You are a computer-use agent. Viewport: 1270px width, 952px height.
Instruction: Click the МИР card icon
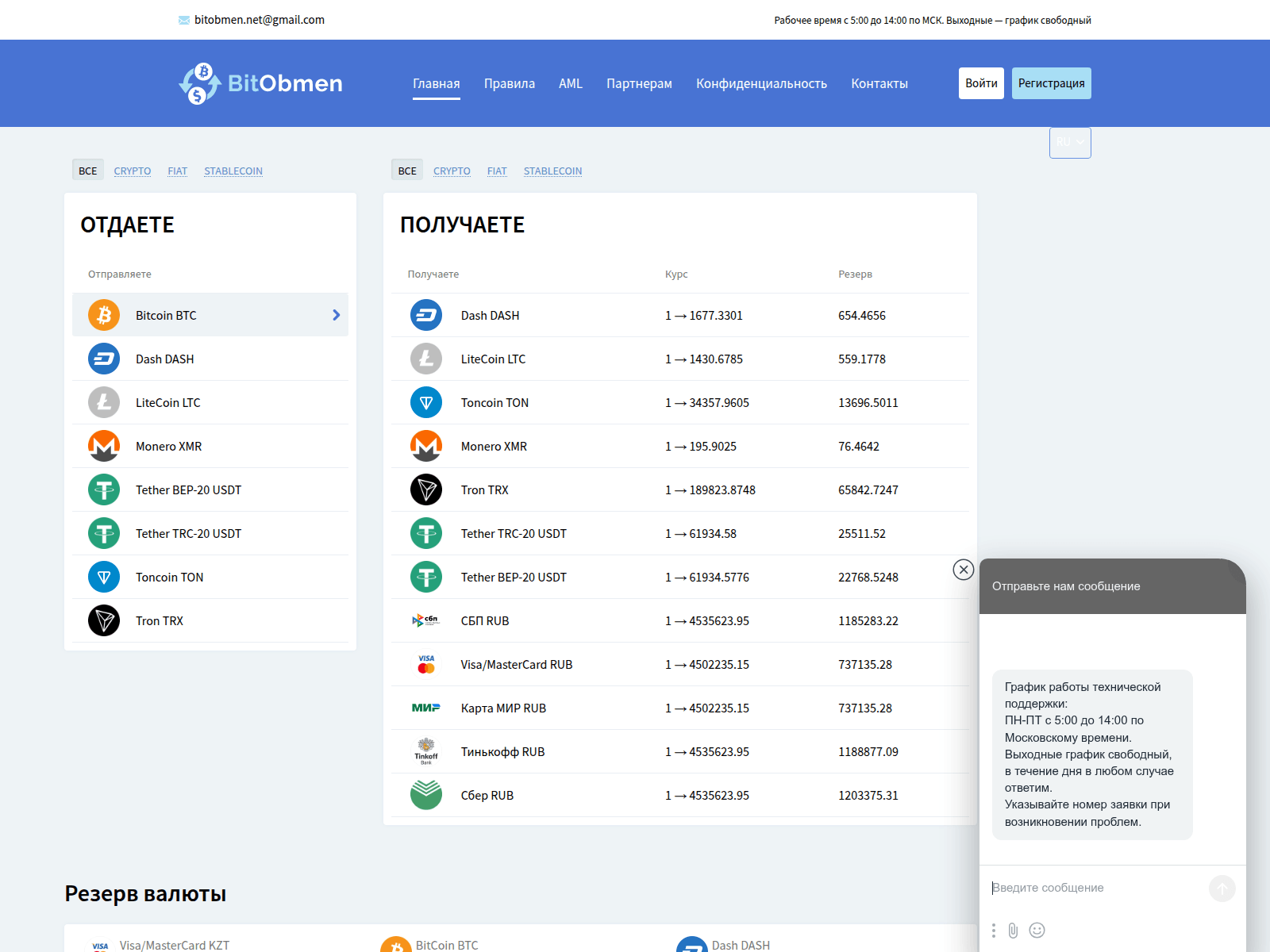pyautogui.click(x=426, y=708)
